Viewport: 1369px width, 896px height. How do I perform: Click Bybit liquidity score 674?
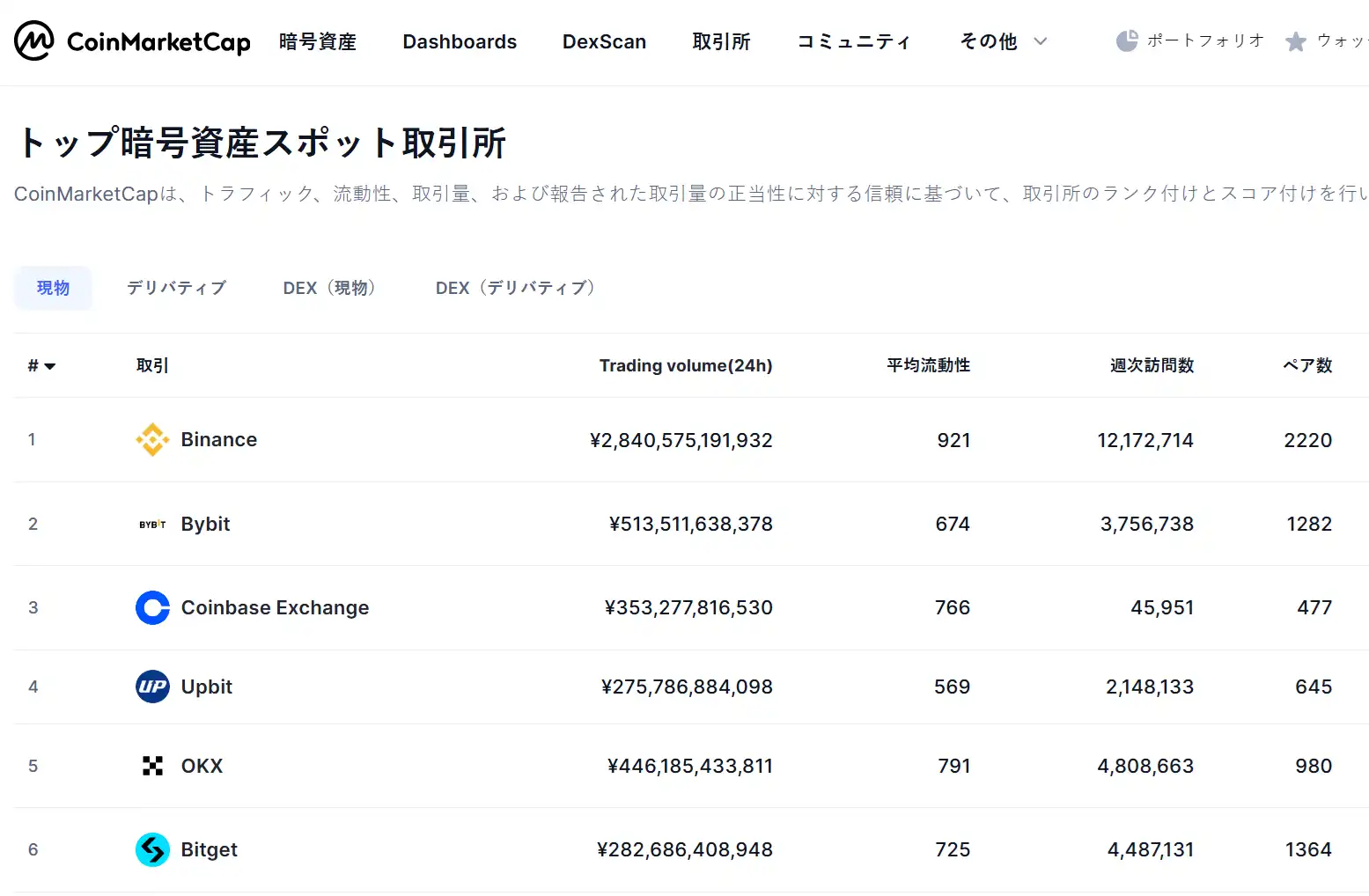click(953, 524)
